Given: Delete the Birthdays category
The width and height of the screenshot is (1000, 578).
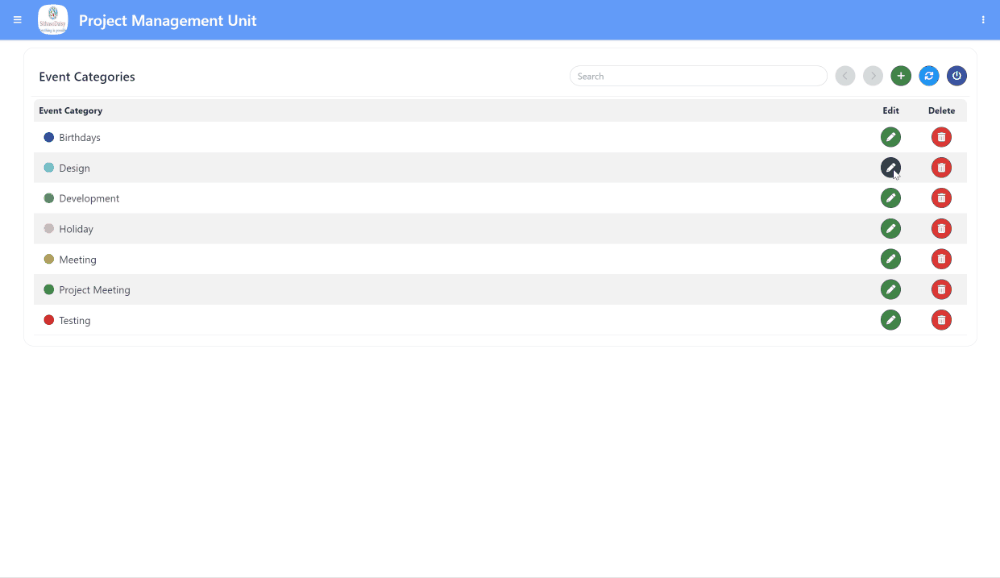Looking at the screenshot, I should pos(941,137).
